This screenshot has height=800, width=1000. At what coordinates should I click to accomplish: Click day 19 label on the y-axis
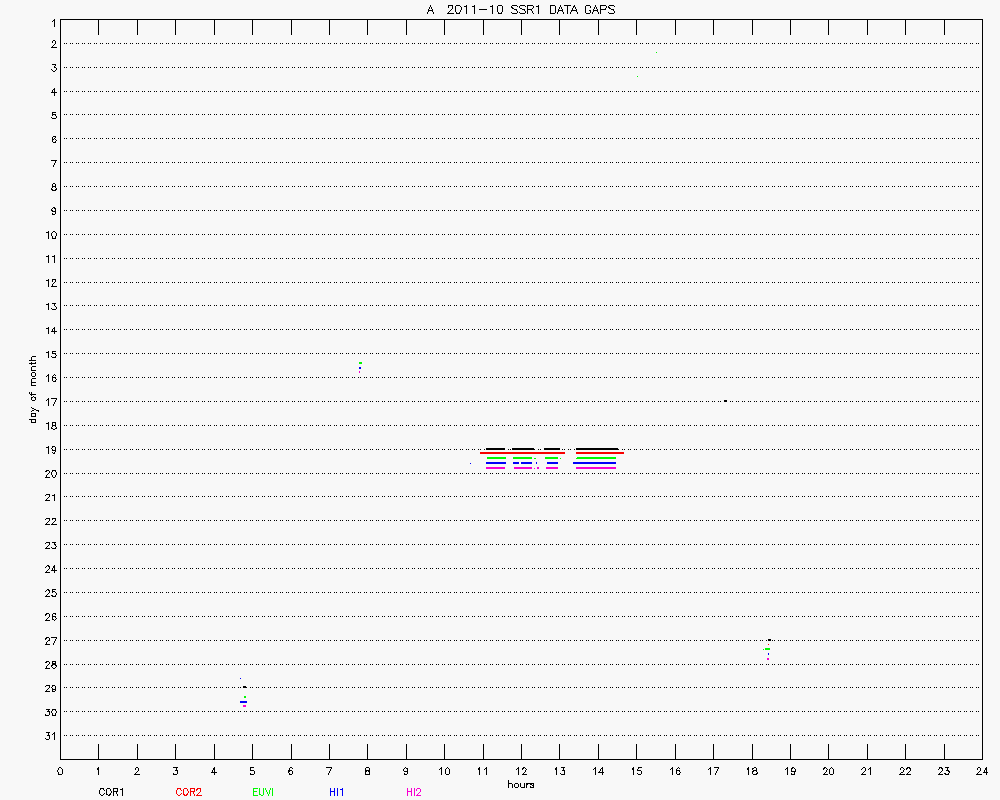[x=48, y=450]
